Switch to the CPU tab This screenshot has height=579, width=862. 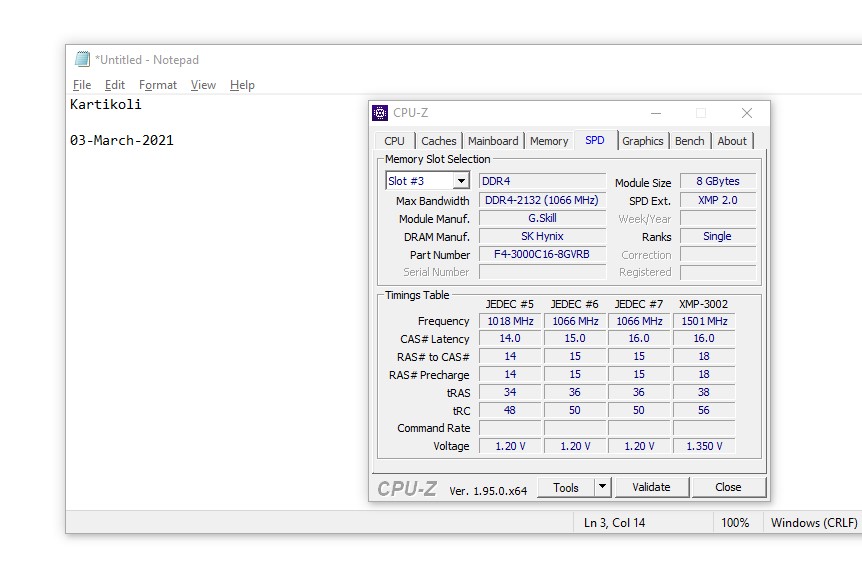(394, 141)
